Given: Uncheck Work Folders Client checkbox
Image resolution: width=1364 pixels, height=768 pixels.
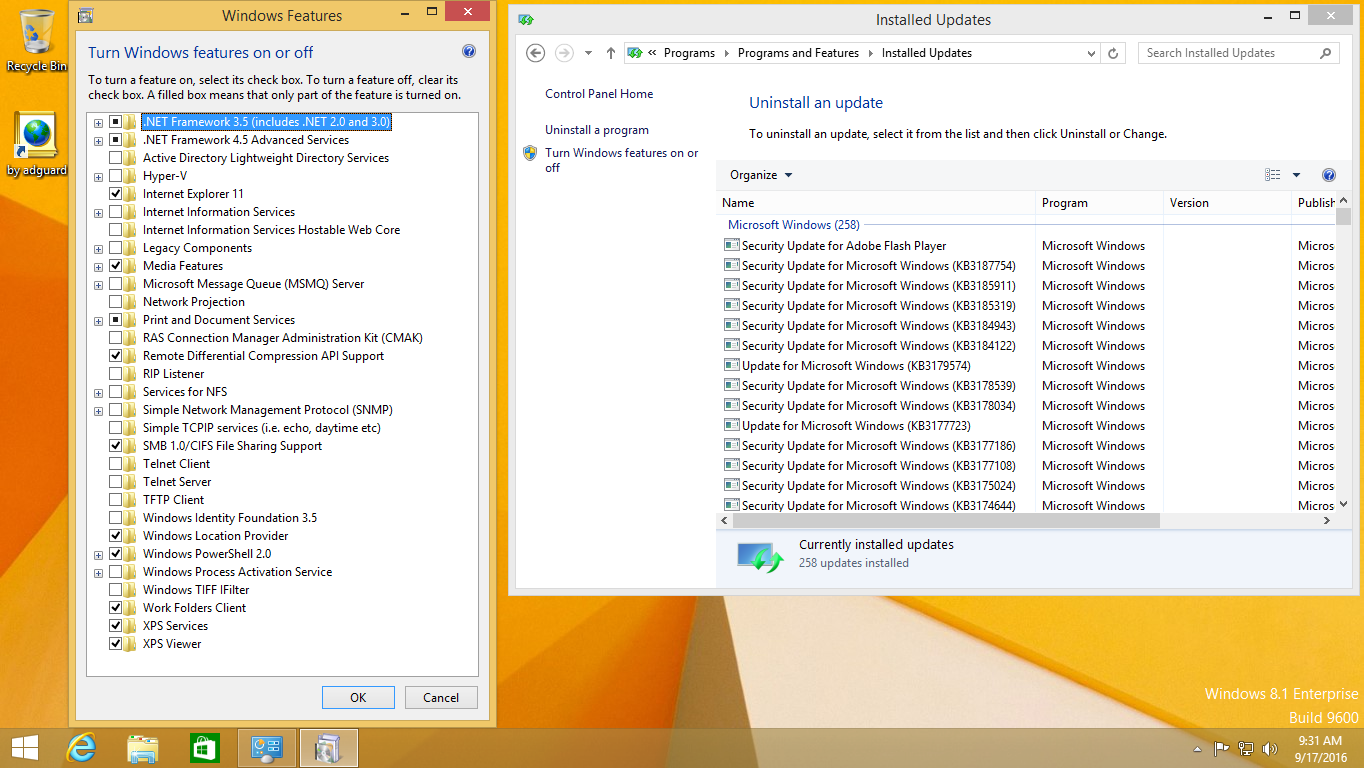Looking at the screenshot, I should (116, 608).
